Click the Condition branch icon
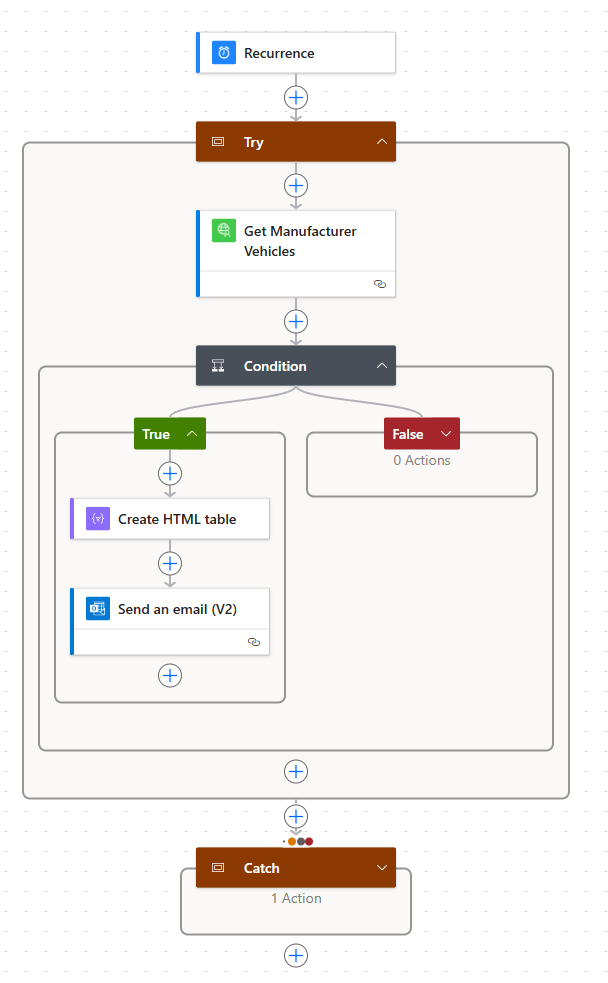 (218, 366)
